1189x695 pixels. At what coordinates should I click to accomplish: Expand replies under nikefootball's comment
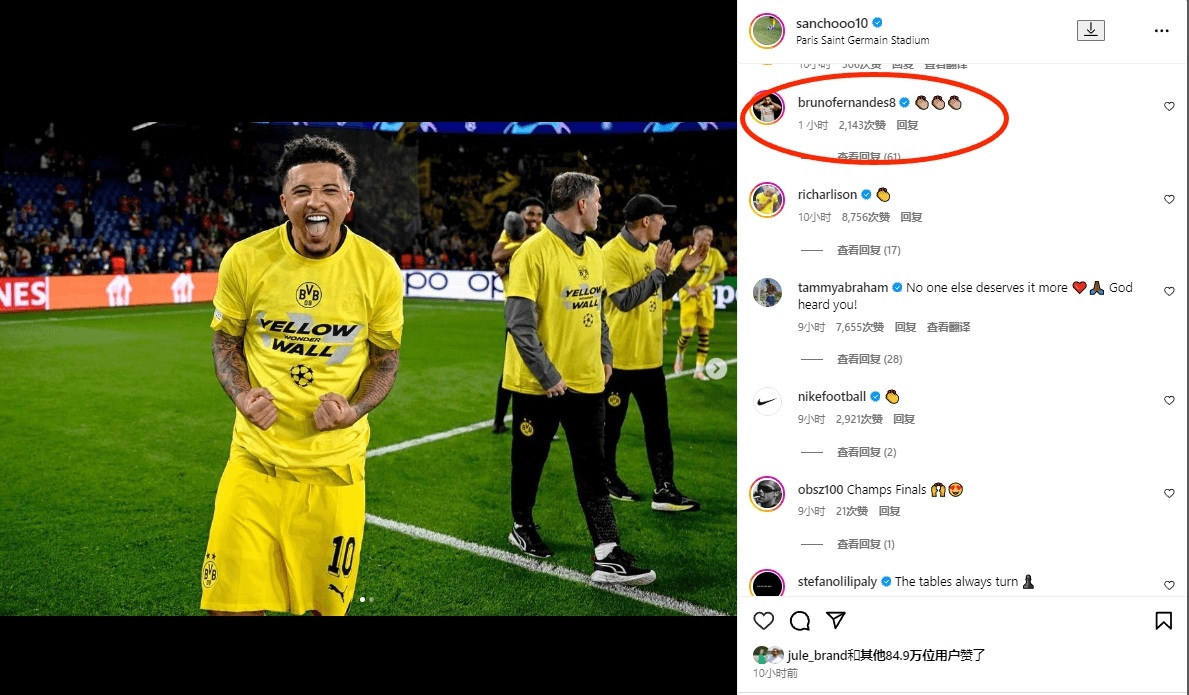[866, 452]
